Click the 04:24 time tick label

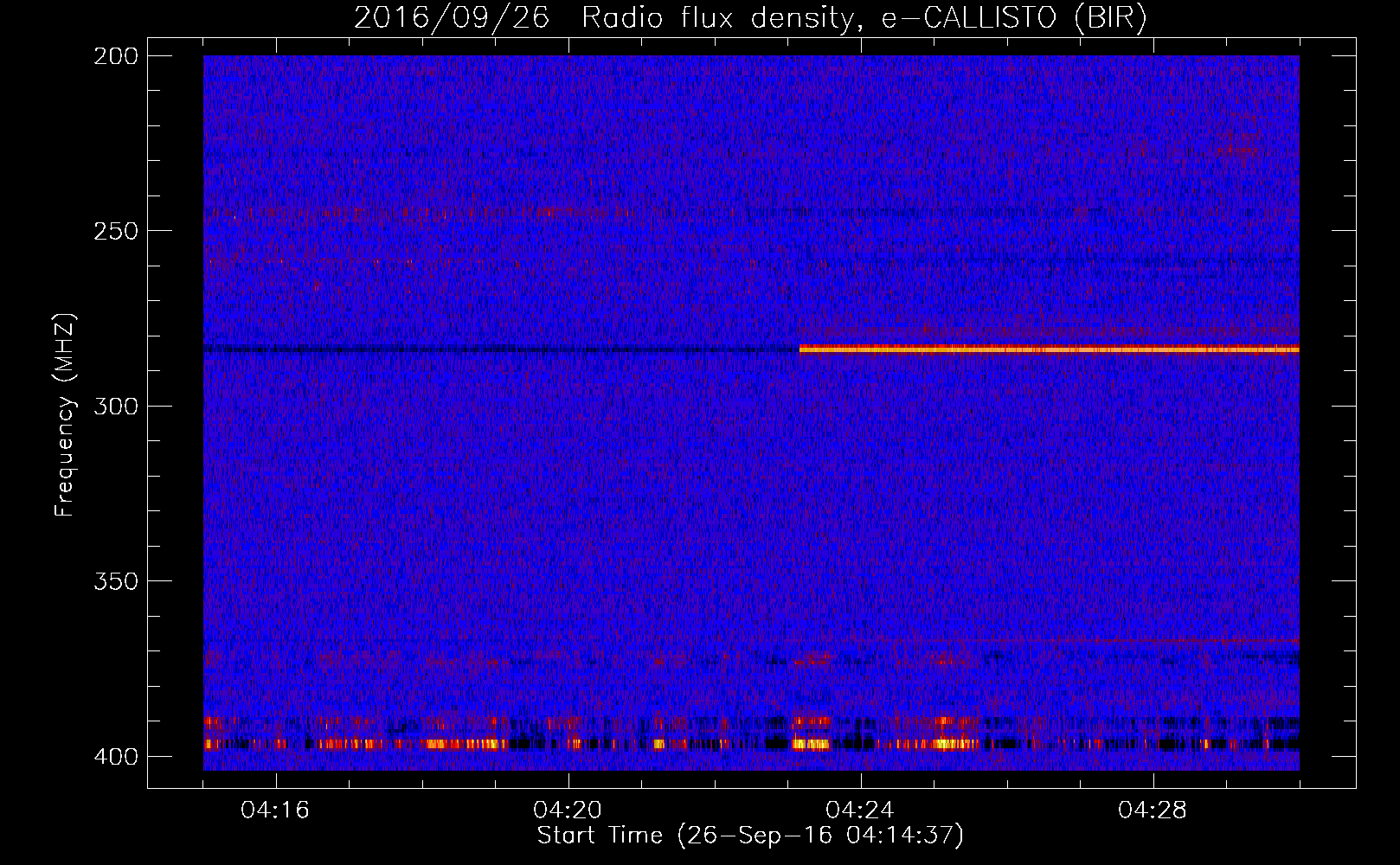tap(860, 811)
